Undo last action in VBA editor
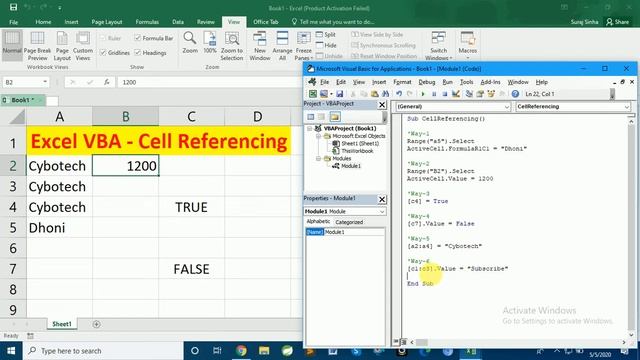Image resolution: width=640 pixels, height=360 pixels. [x=399, y=94]
